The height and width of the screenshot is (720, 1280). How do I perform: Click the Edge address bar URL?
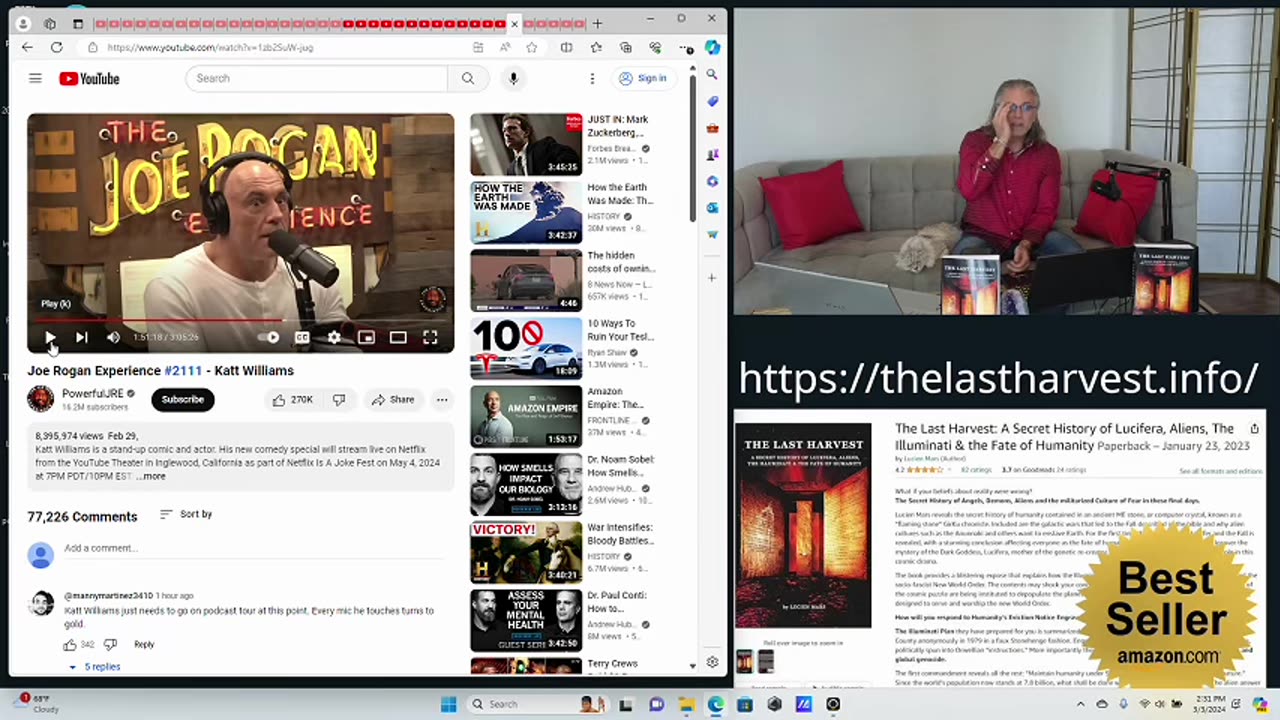210,47
